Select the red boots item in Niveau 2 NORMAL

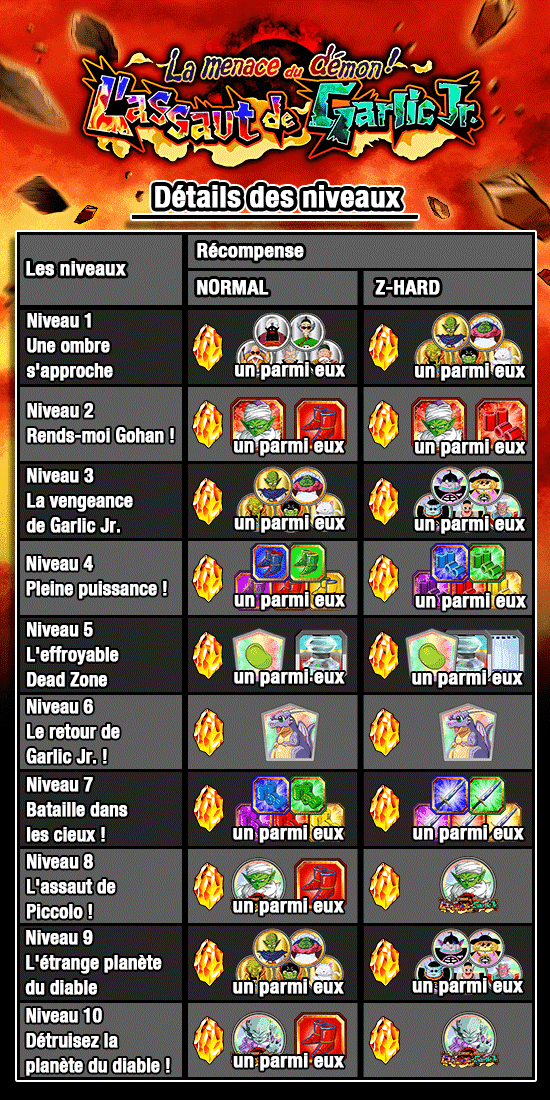pos(319,421)
